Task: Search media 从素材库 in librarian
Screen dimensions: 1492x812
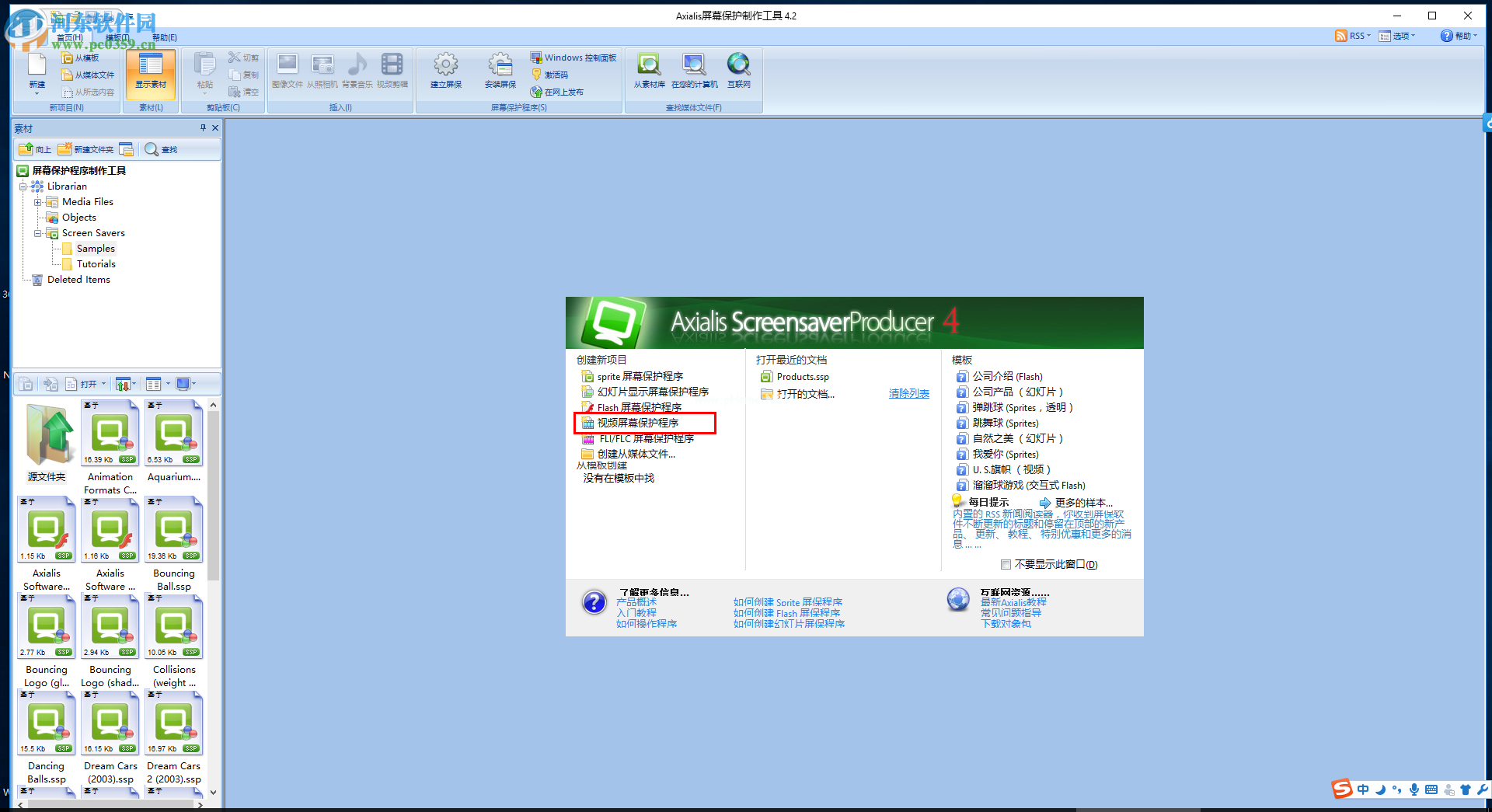Action: click(x=649, y=71)
